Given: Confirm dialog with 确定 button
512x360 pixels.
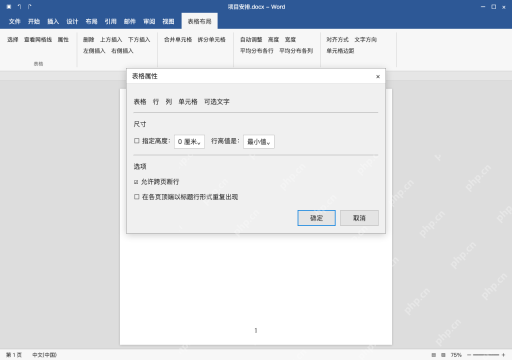Looking at the screenshot, I should coord(316,218).
